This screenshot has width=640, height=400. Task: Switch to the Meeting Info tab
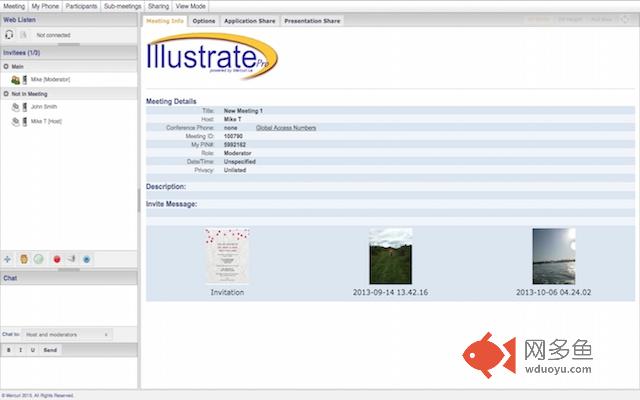coord(165,21)
